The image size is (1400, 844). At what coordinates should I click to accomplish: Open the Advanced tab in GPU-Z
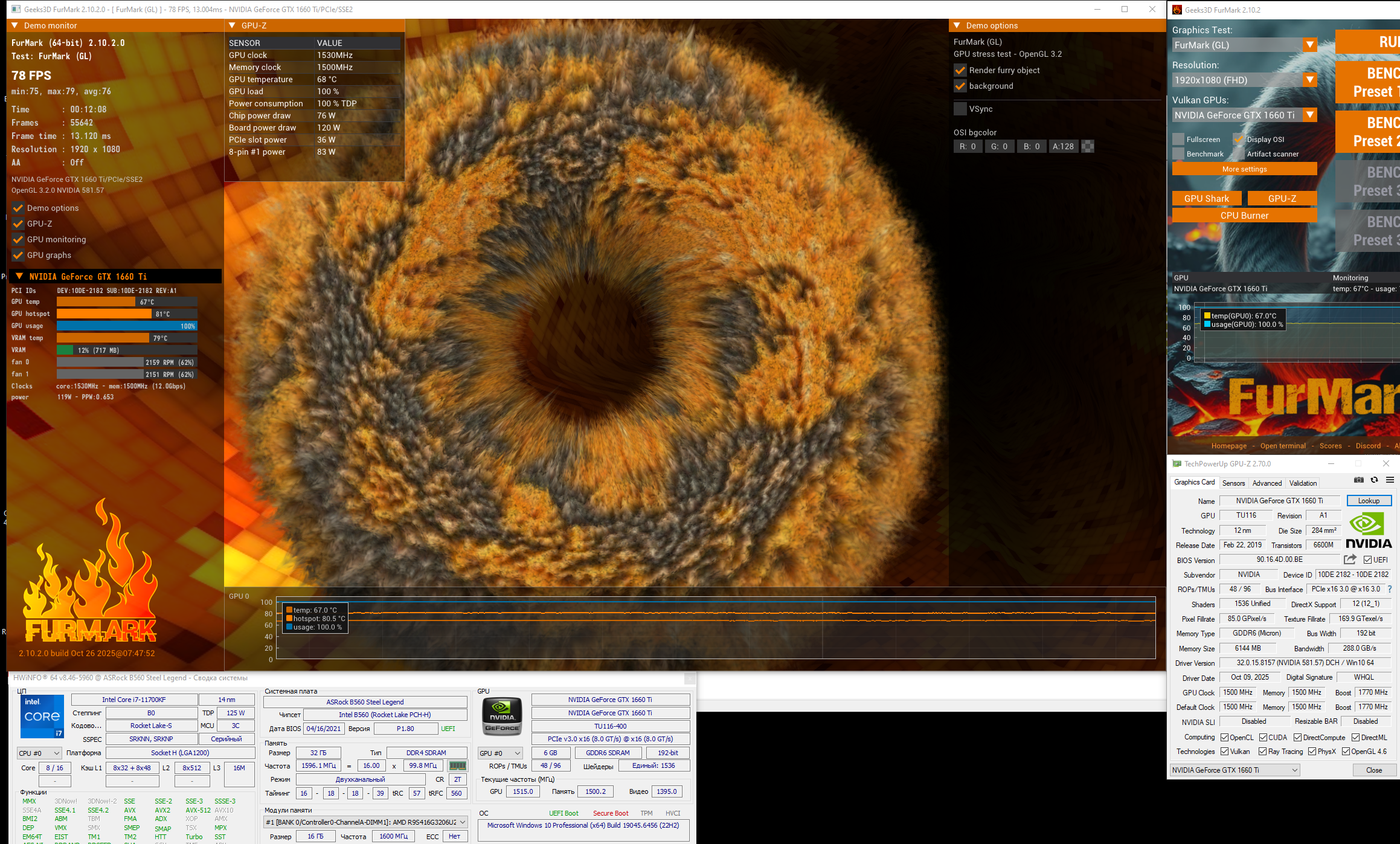[x=1267, y=483]
